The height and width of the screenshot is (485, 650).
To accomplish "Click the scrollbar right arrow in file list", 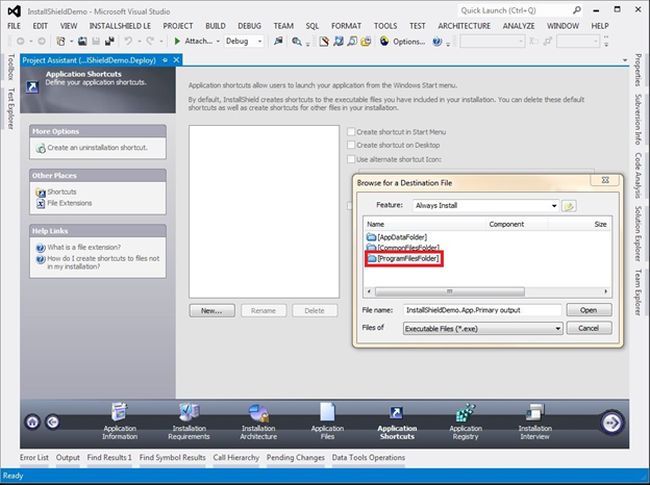I will pyautogui.click(x=606, y=291).
